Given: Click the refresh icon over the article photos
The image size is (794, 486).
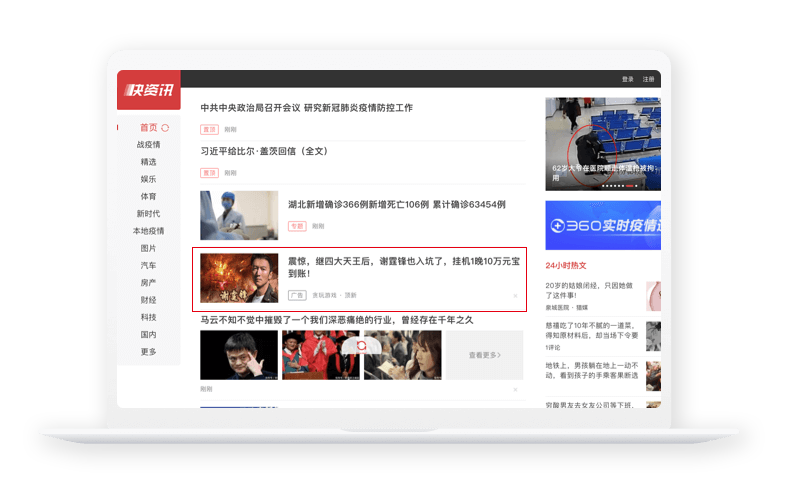Looking at the screenshot, I should click(361, 346).
